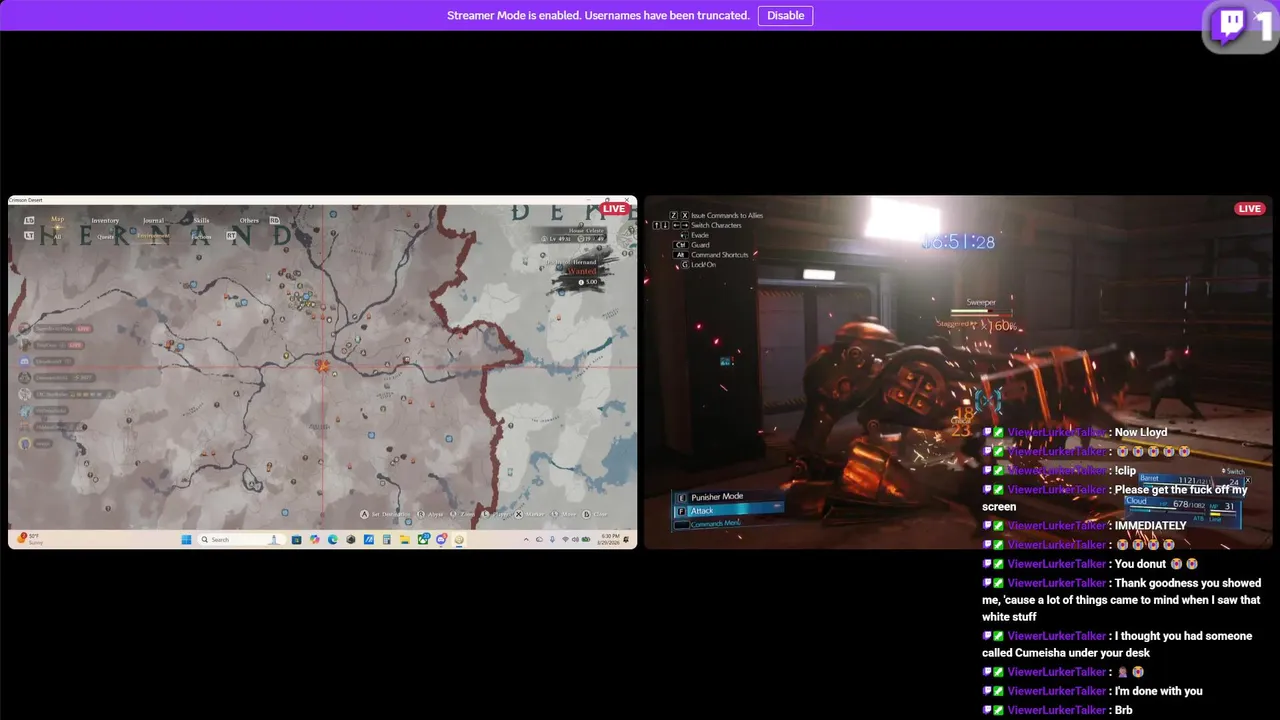Click the notification bell tray icon

tap(626, 540)
